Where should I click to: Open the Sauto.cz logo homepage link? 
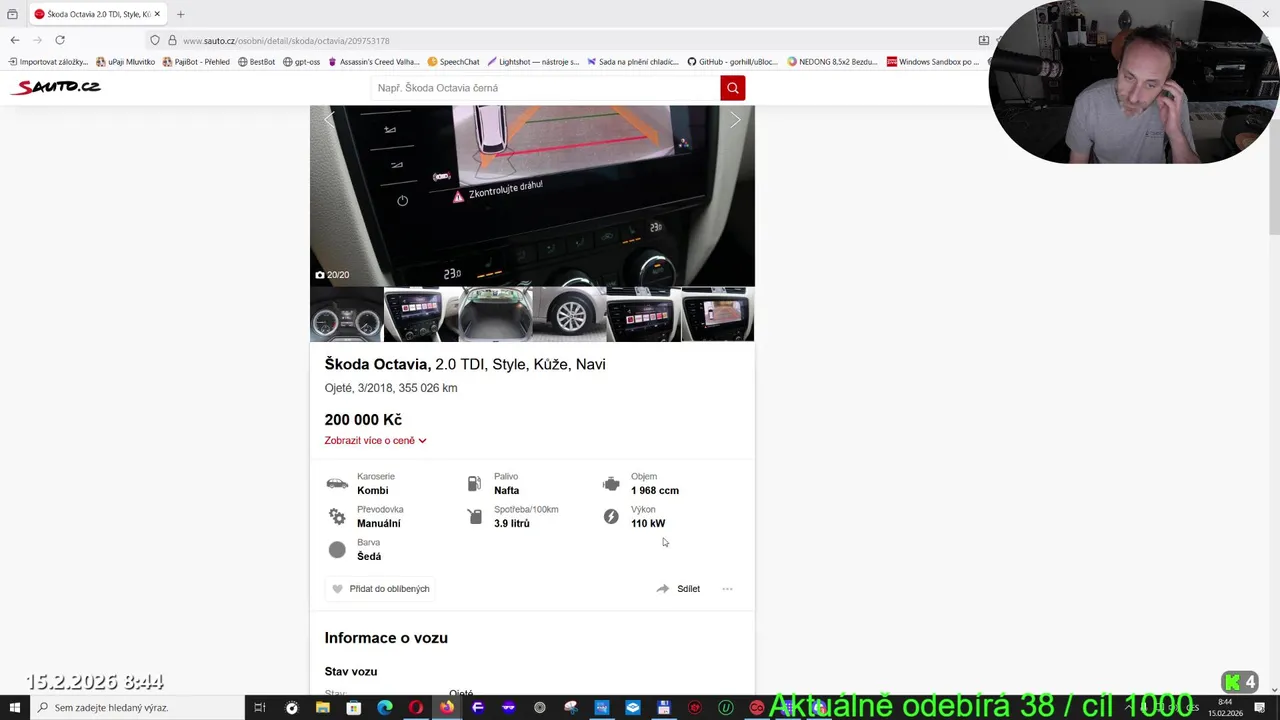click(57, 87)
